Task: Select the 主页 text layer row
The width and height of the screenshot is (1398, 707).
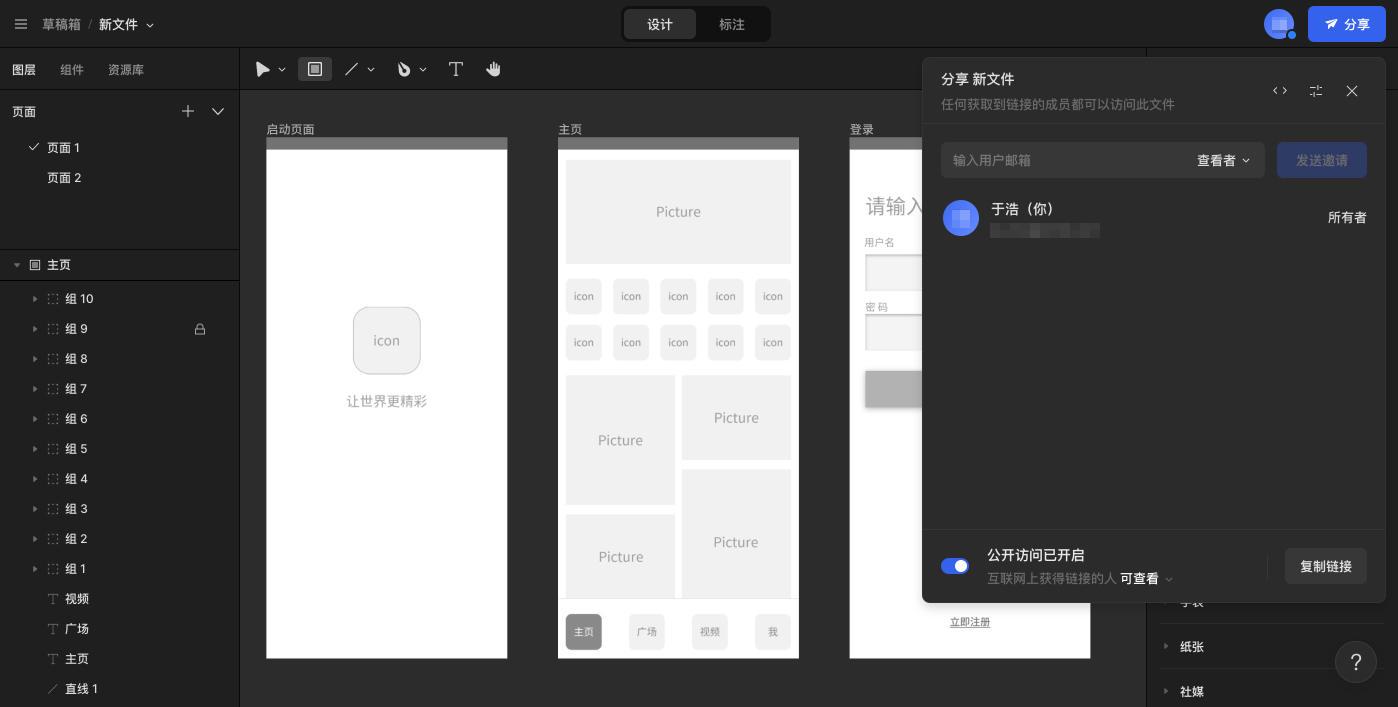Action: (x=119, y=659)
